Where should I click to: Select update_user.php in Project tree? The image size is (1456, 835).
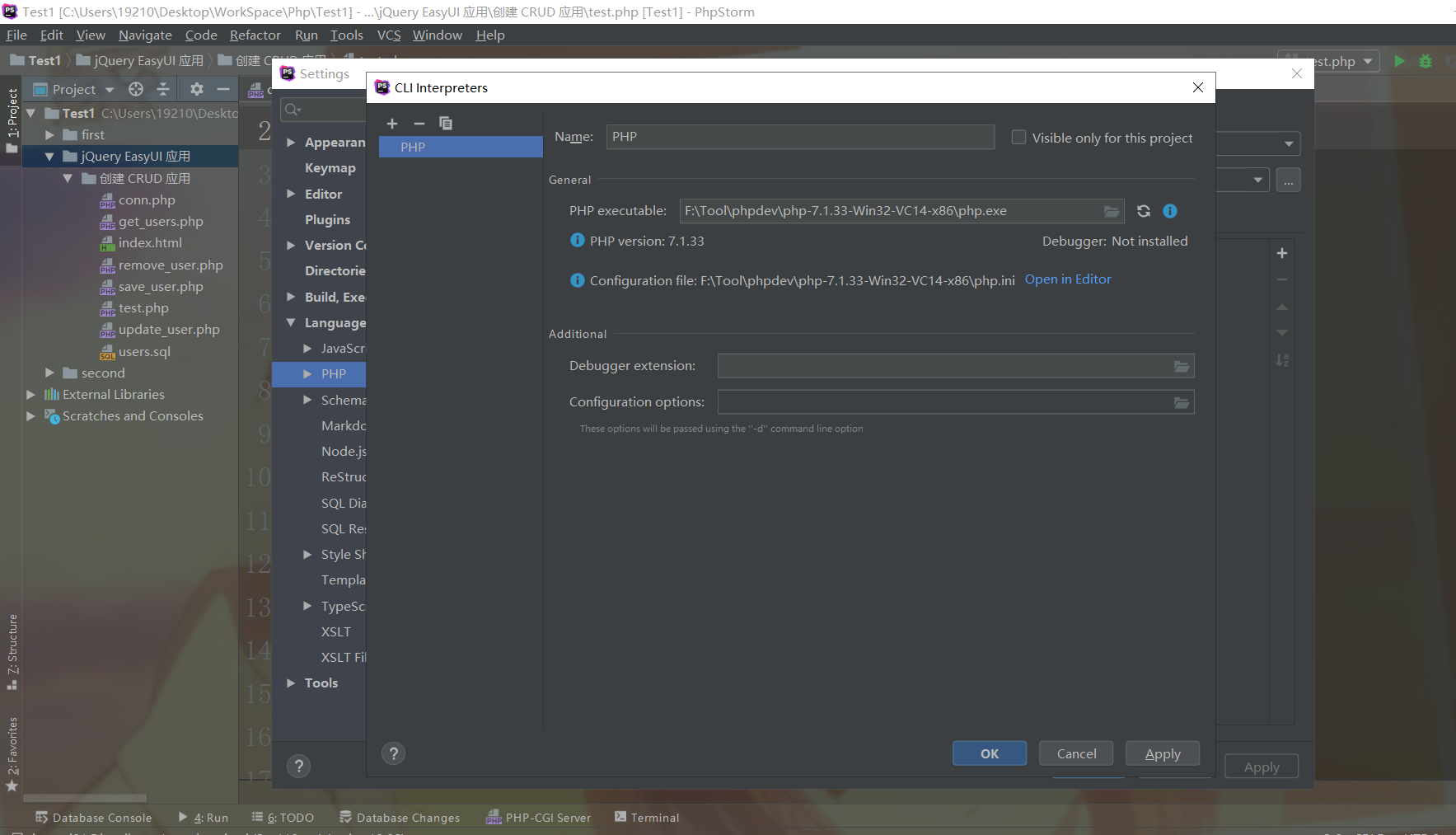point(169,330)
